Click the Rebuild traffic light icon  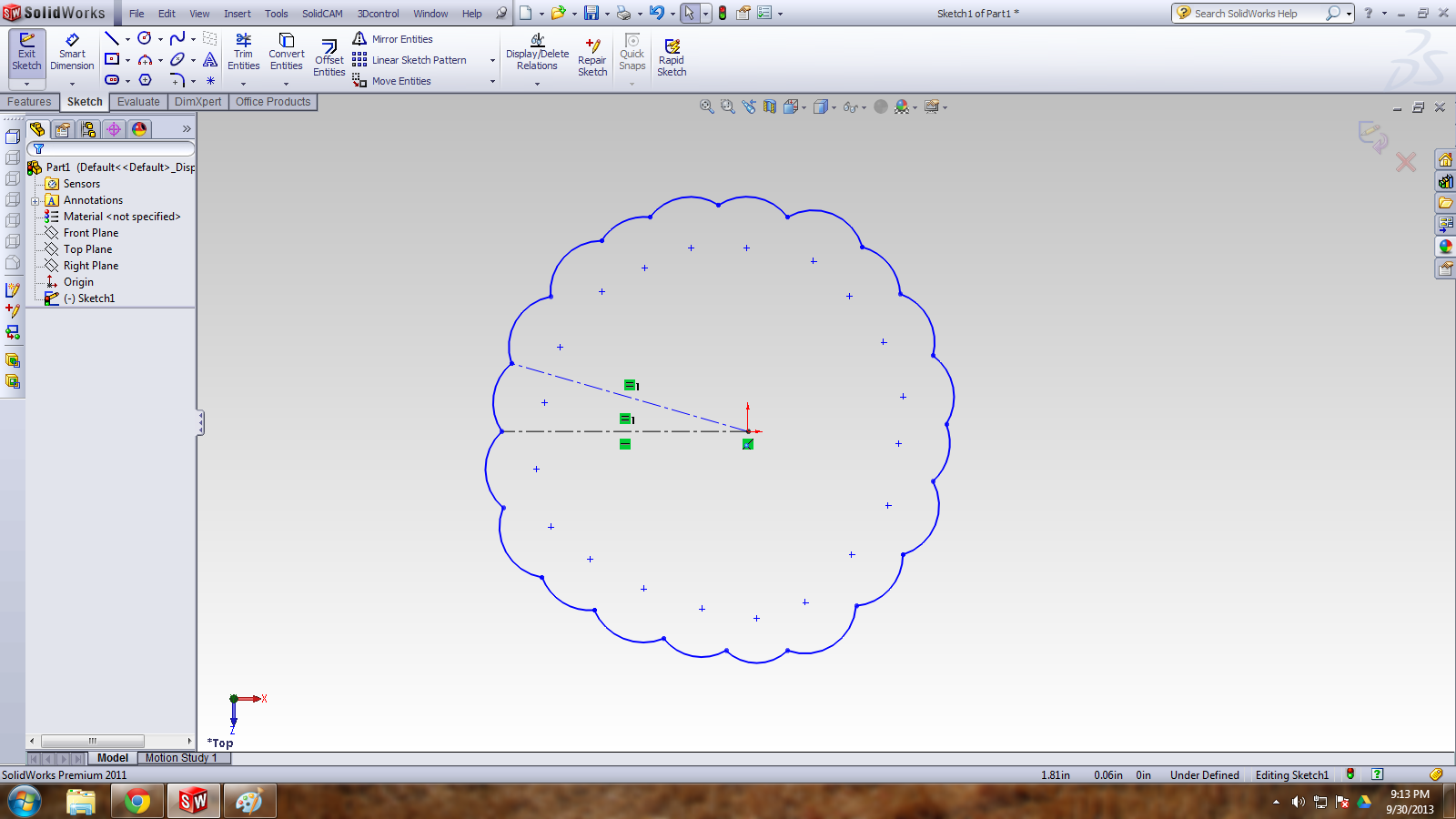(x=723, y=13)
